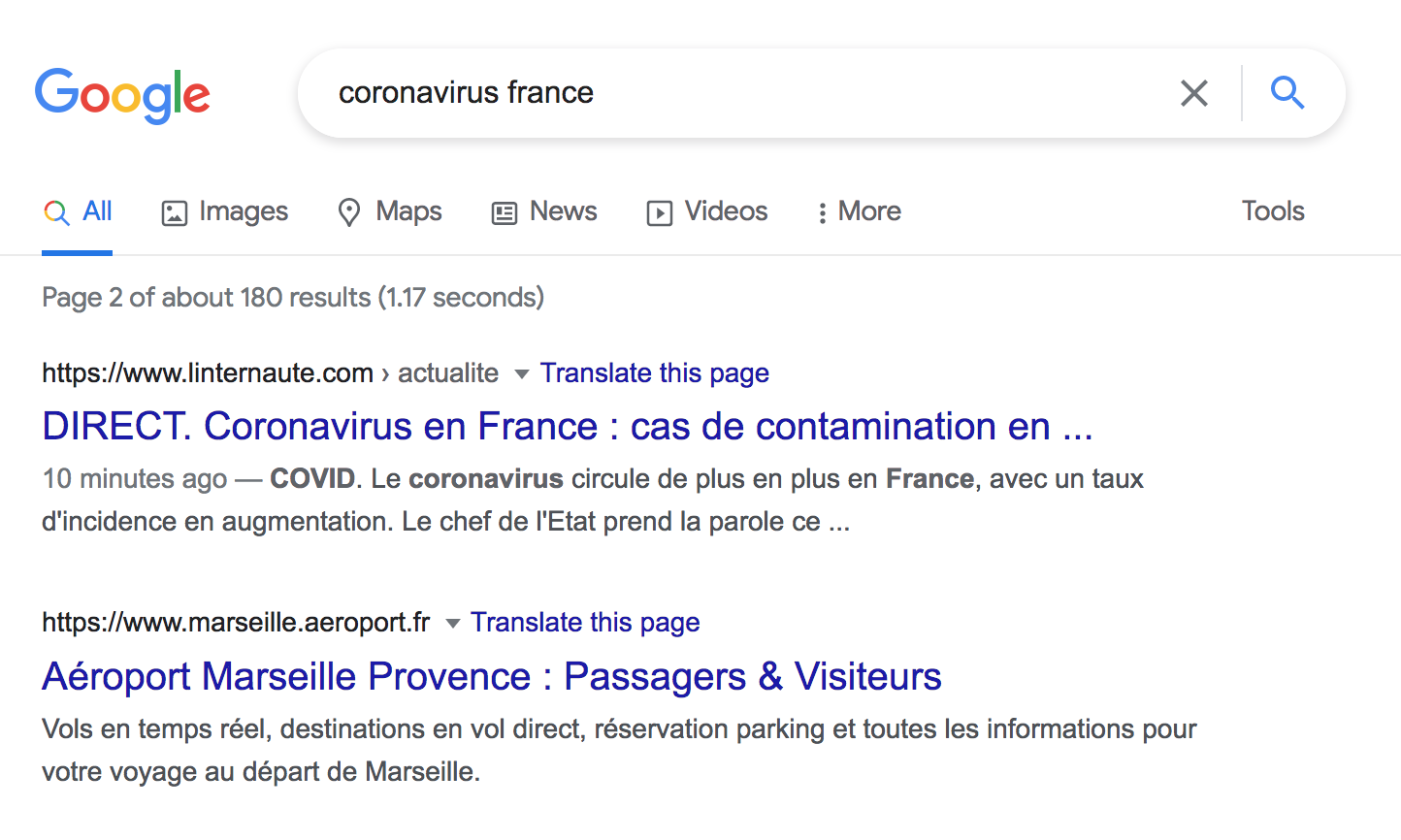This screenshot has height=840, width=1401.
Task: Open the Aéroport Marseille Provence result
Action: click(x=491, y=677)
